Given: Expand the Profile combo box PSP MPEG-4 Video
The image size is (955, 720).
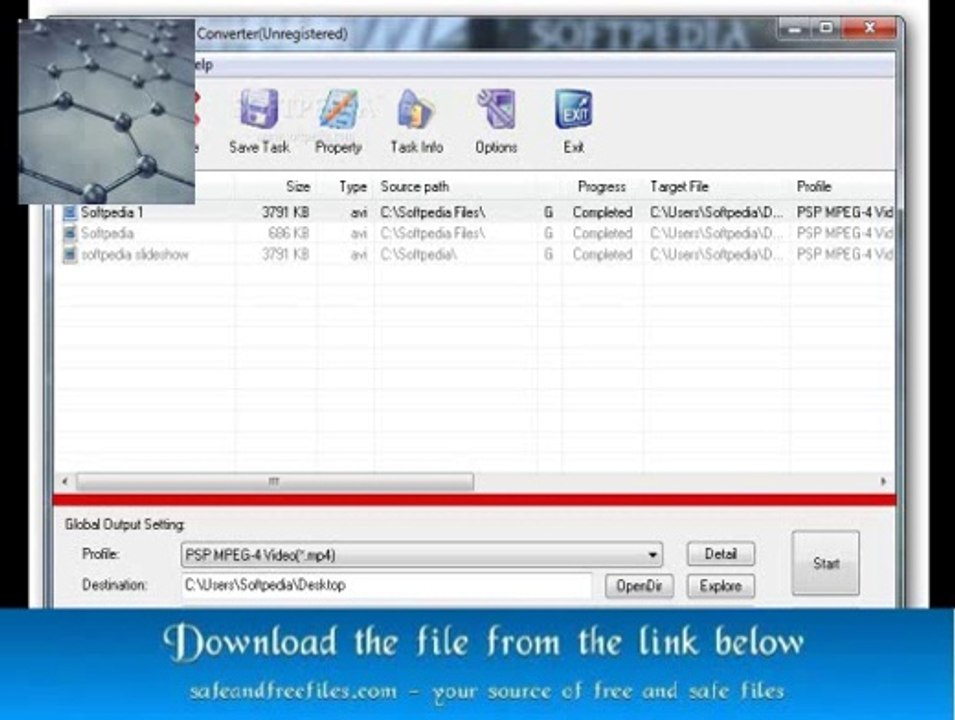Looking at the screenshot, I should coord(421,555).
